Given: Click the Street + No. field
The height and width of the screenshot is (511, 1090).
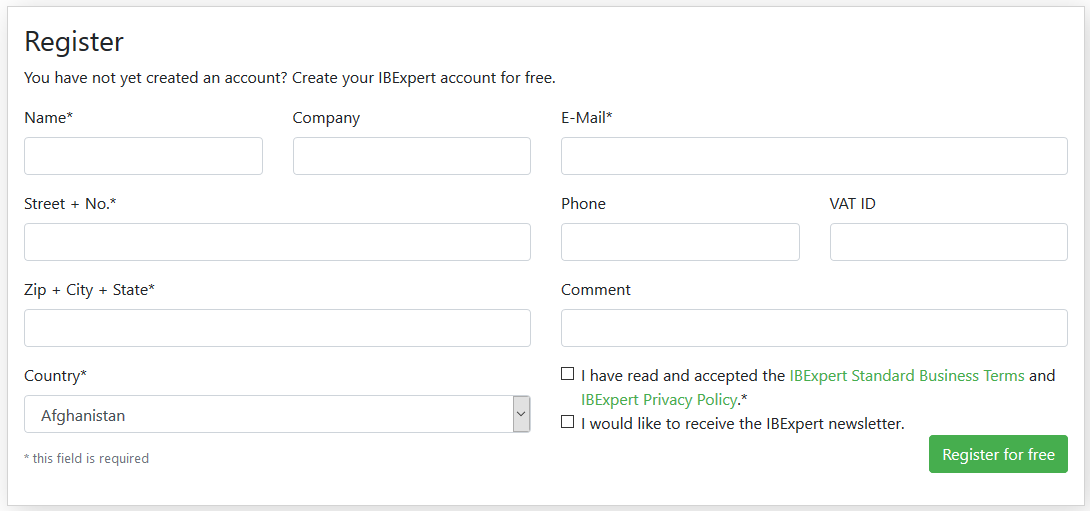Looking at the screenshot, I should tap(277, 242).
